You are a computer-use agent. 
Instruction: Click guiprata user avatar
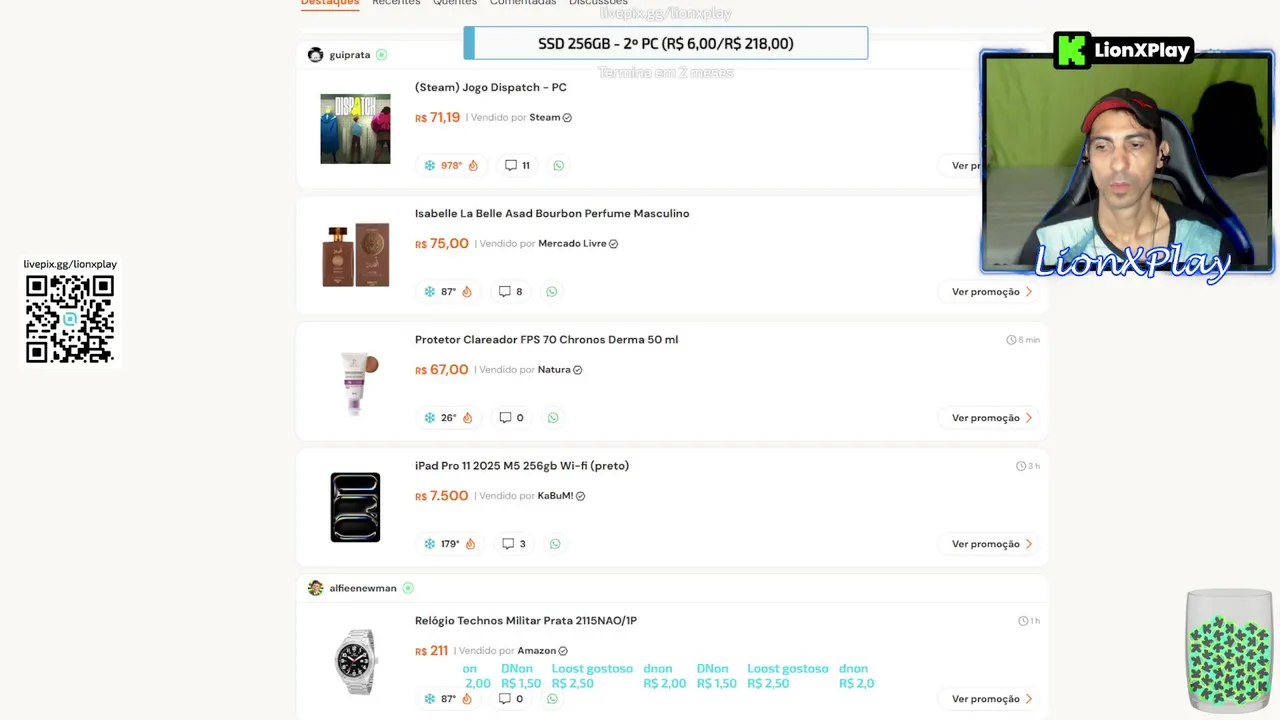click(x=316, y=55)
